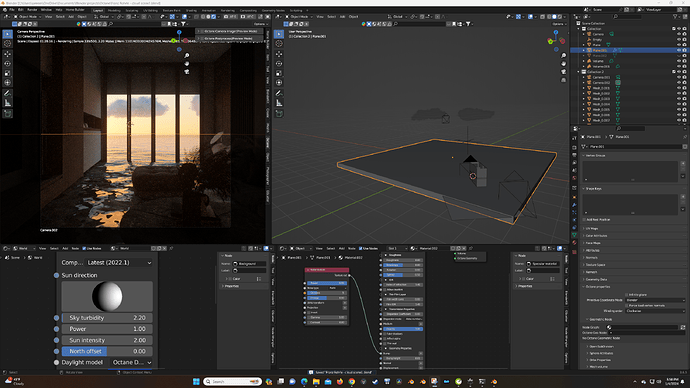Toggle camera view icon in User Perspective viewport

564,71
